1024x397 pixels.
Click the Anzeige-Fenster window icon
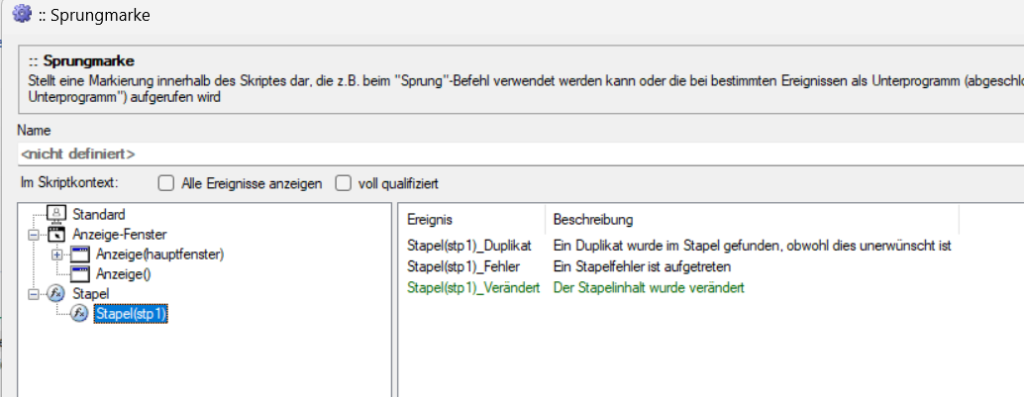[57, 234]
